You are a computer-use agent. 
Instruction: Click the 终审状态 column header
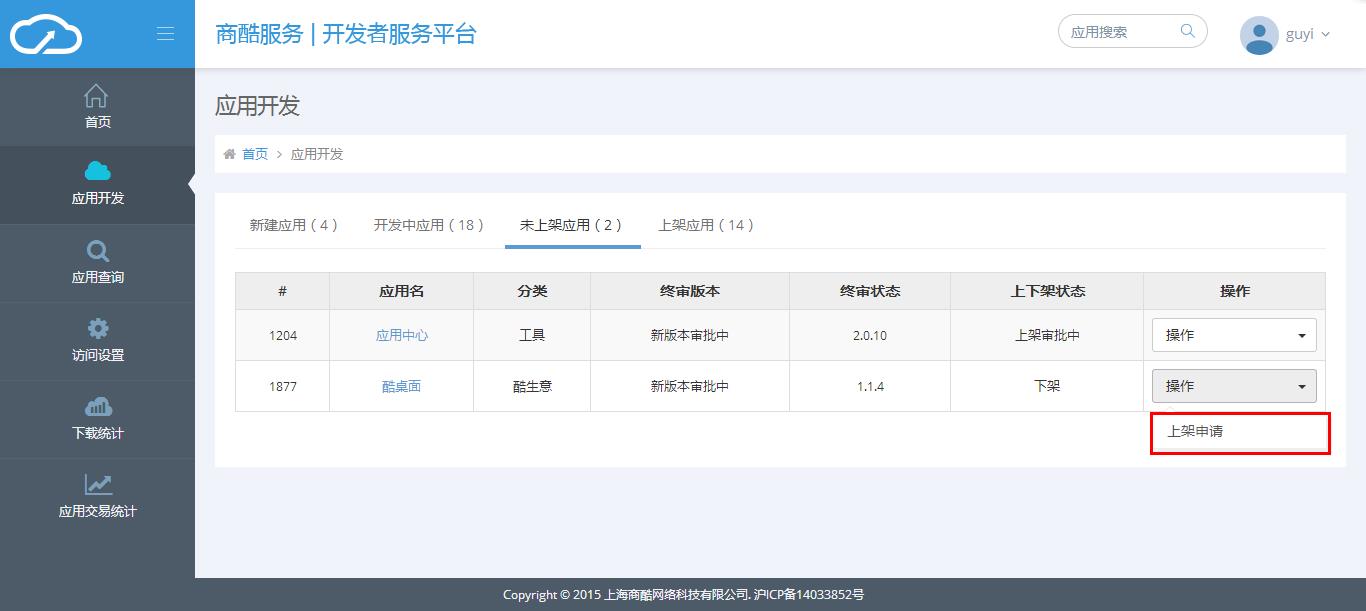870,291
